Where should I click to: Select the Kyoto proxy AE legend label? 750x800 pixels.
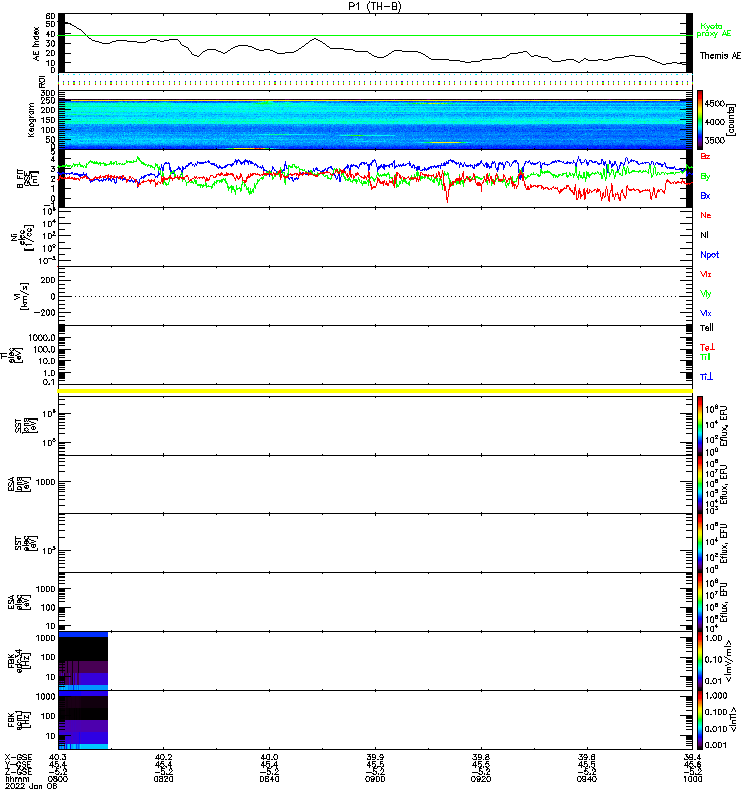pos(713,30)
